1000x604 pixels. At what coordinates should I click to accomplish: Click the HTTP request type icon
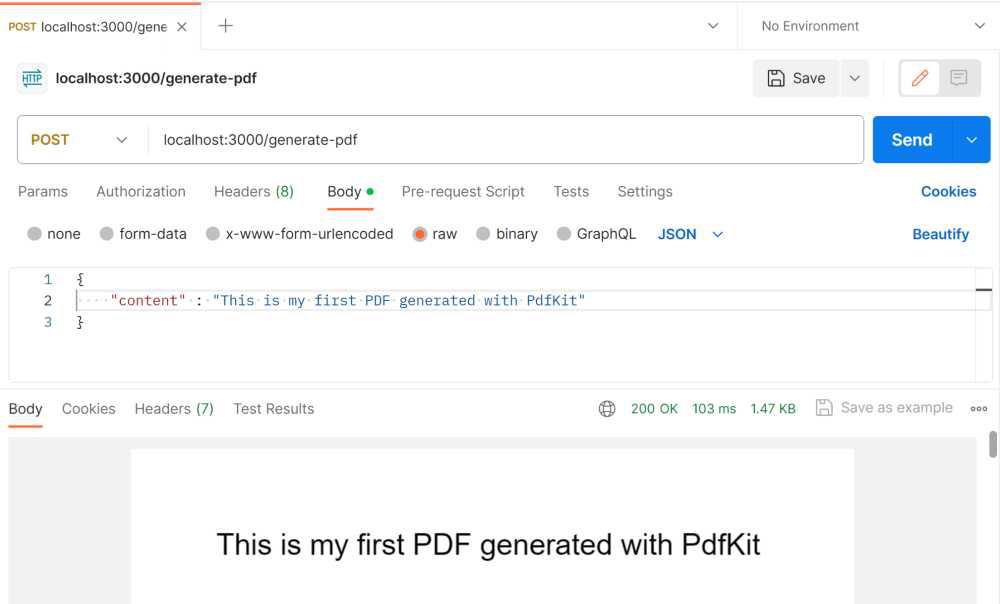tap(32, 78)
